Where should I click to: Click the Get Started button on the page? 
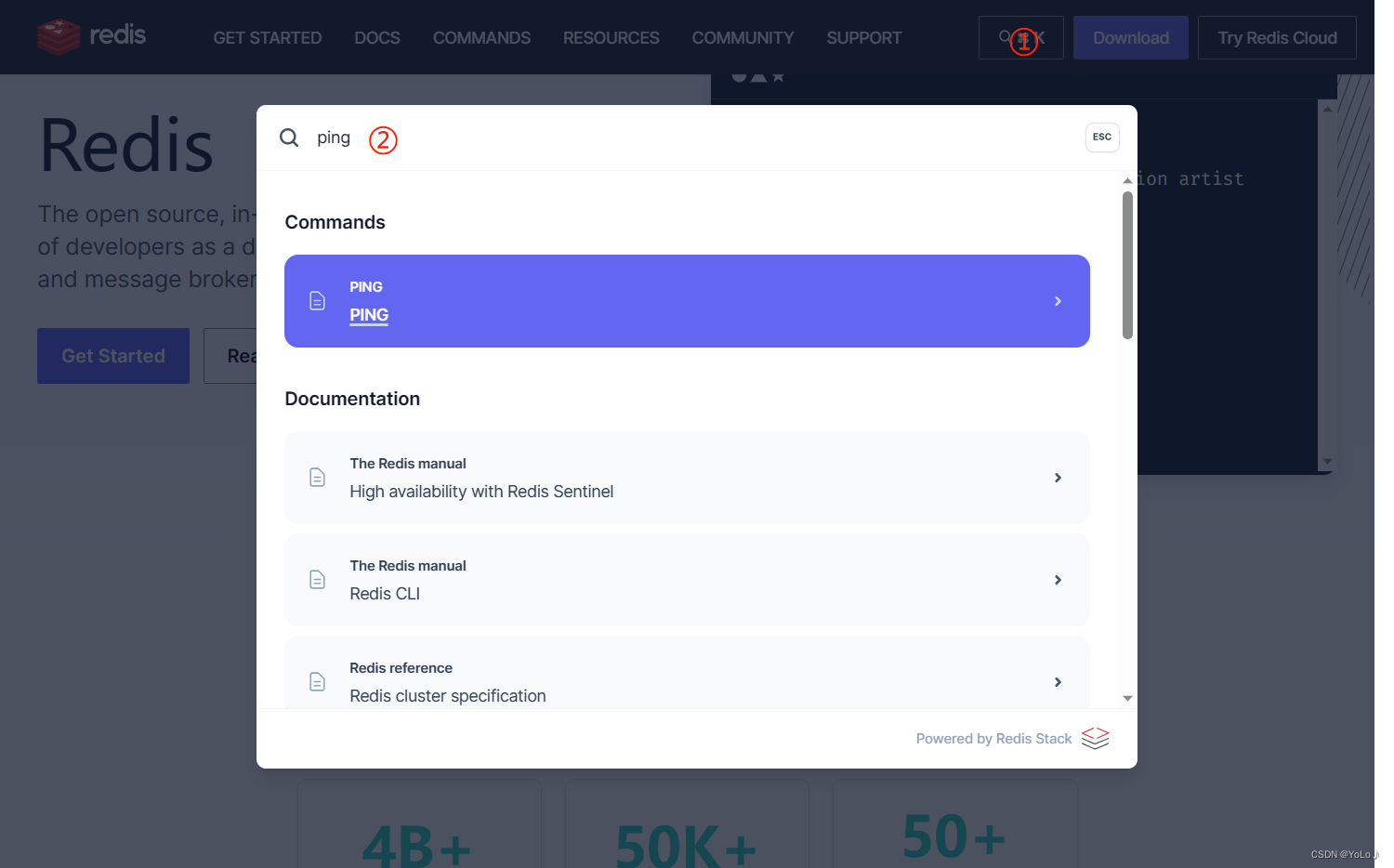point(113,356)
